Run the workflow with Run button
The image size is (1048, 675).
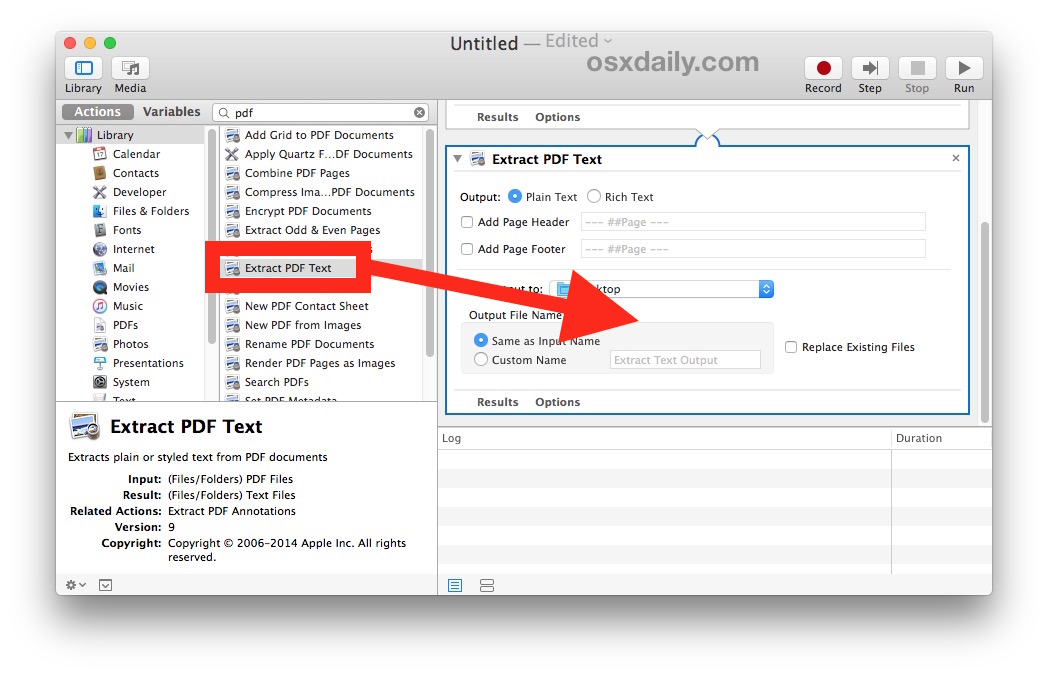964,68
